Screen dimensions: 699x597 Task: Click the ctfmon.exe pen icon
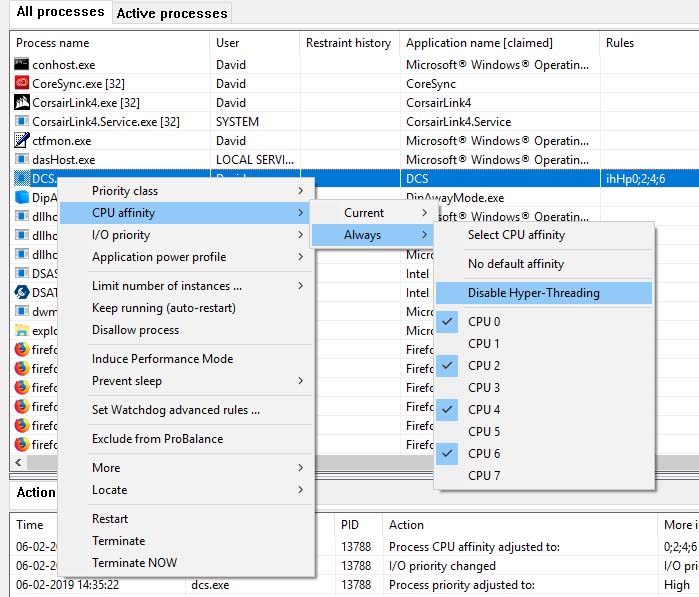point(21,140)
